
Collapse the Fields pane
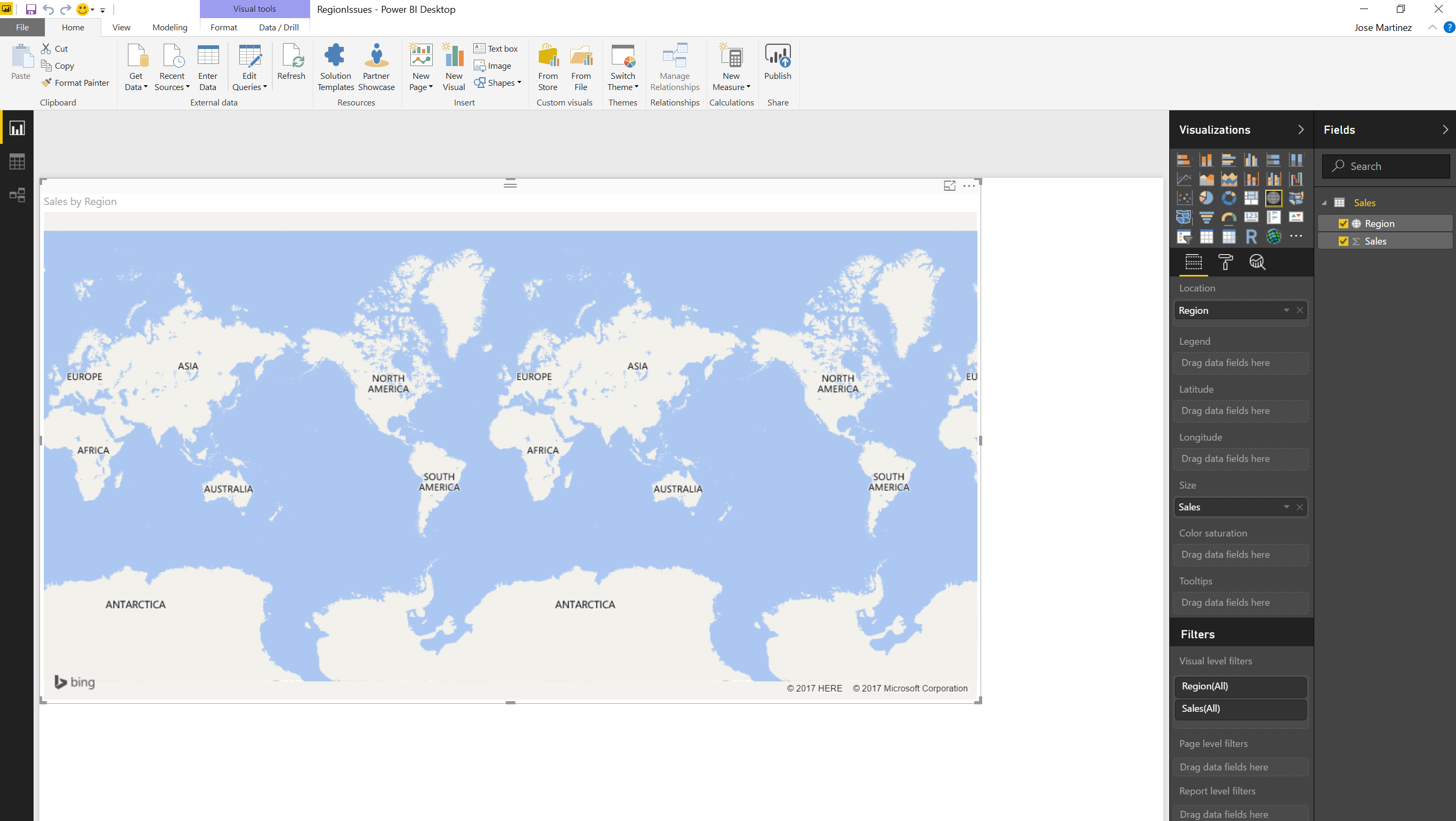coord(1445,129)
